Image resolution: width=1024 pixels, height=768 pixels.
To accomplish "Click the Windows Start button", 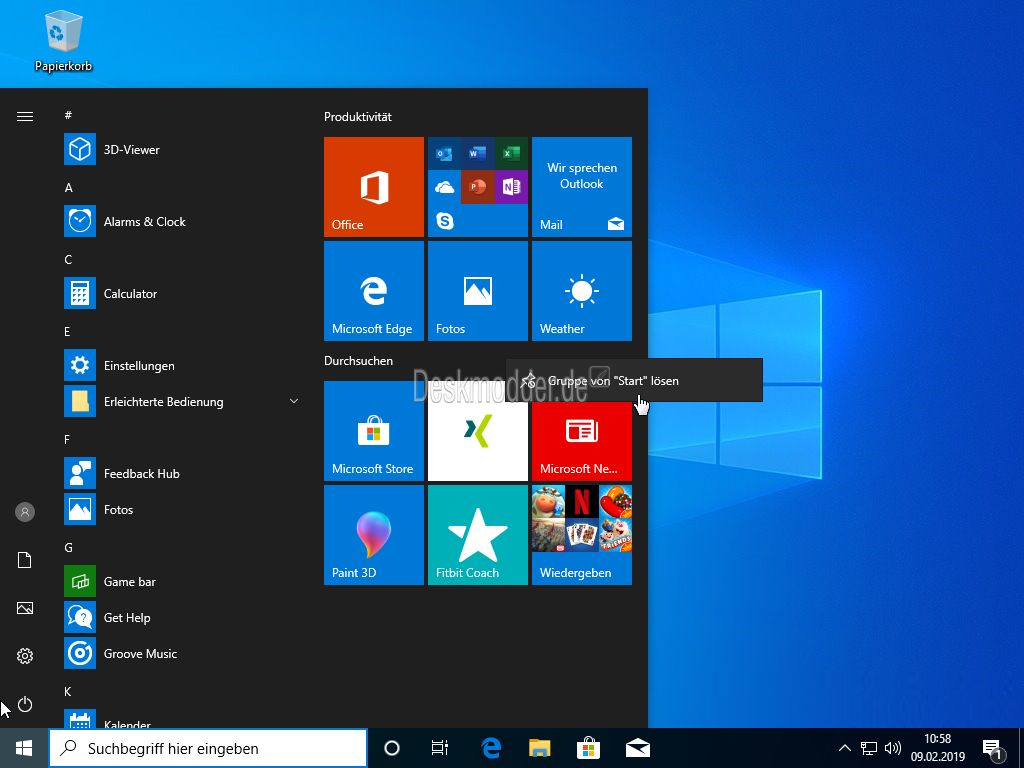I will click(x=24, y=748).
